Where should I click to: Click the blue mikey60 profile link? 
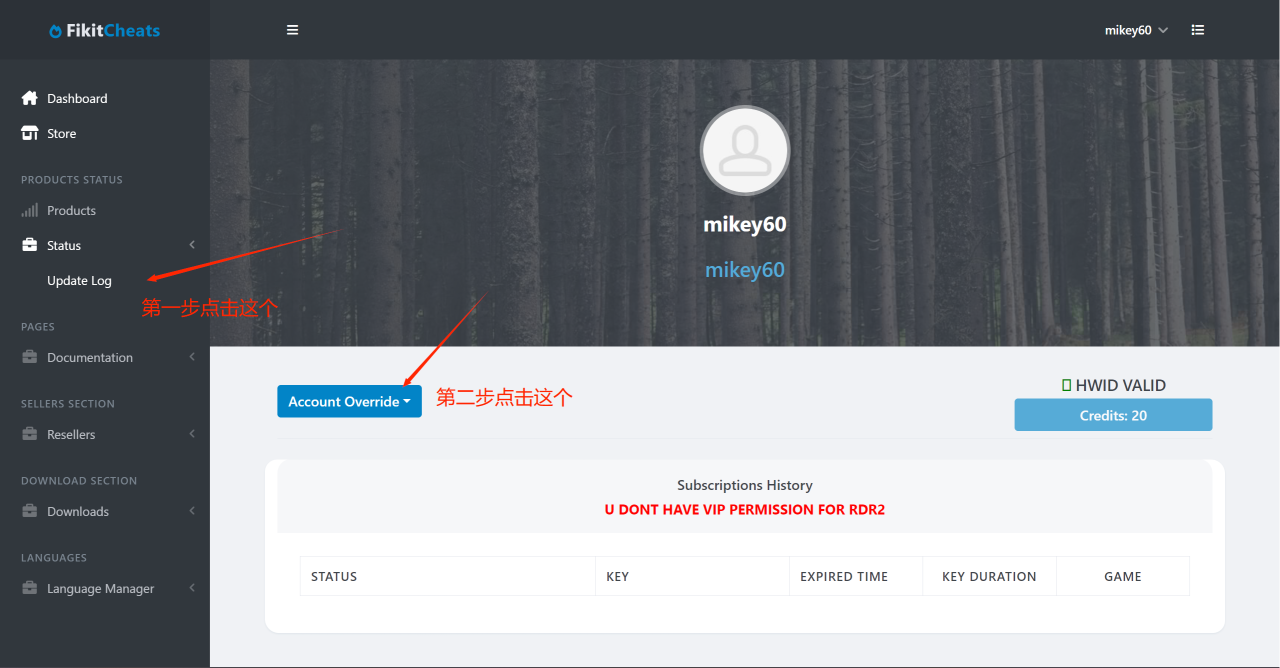745,270
